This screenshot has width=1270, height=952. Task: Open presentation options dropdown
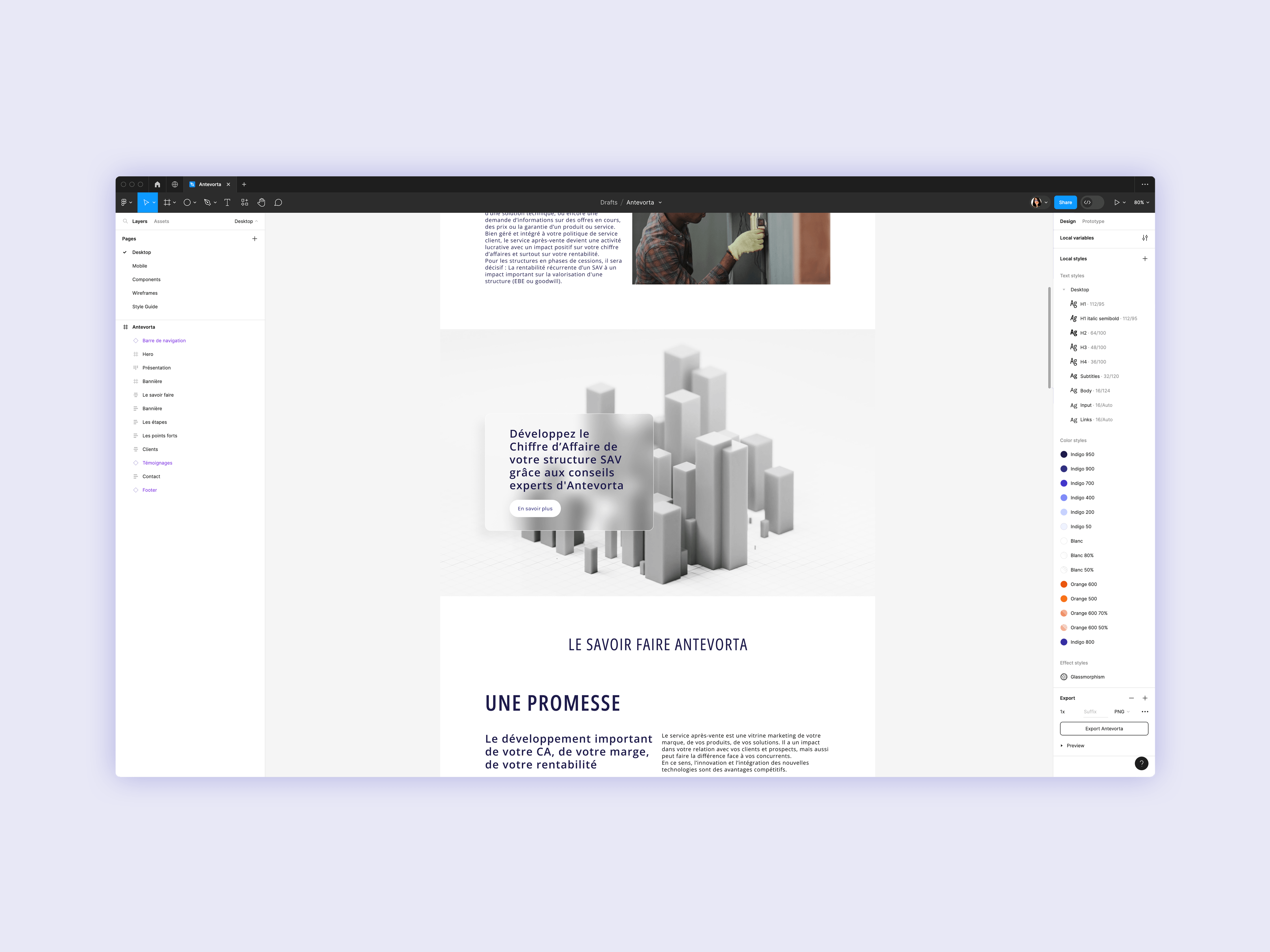click(1124, 203)
